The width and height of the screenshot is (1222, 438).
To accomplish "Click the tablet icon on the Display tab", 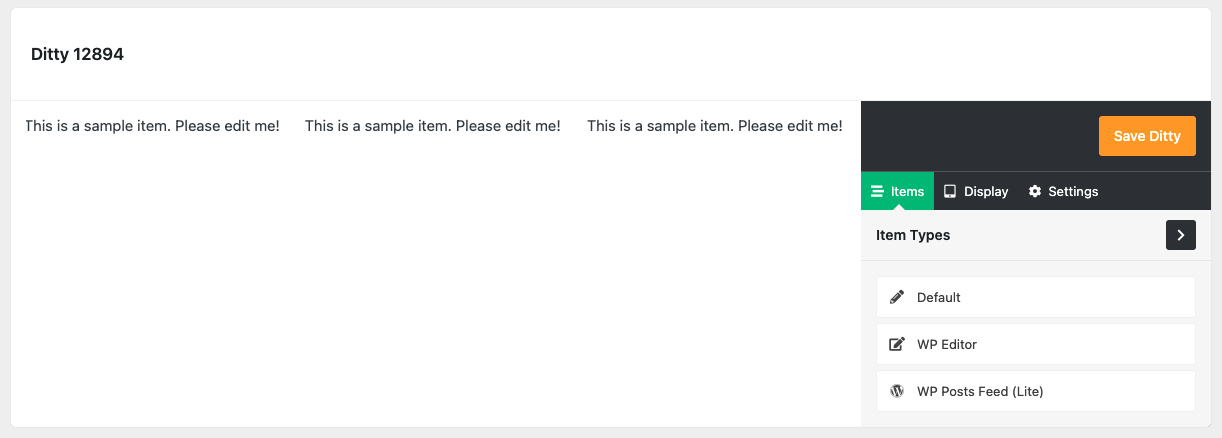I will point(950,191).
